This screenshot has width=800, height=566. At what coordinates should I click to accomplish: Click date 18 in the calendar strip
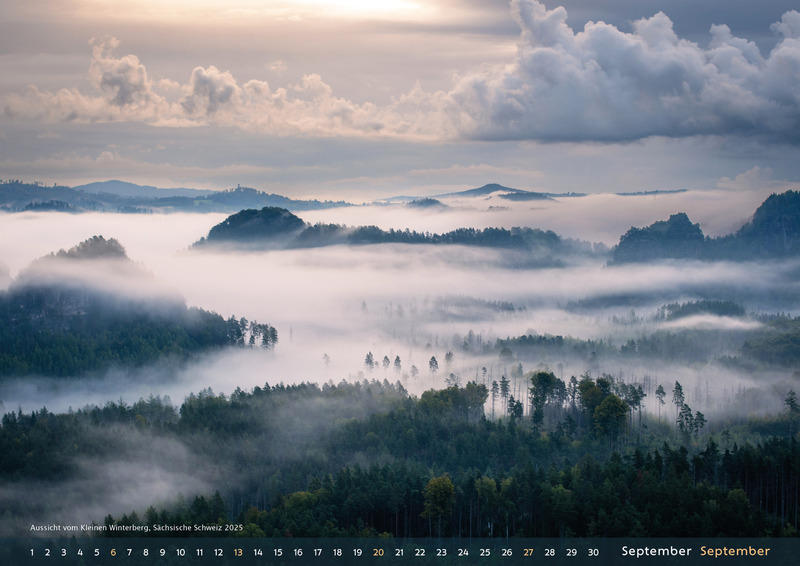[337, 552]
